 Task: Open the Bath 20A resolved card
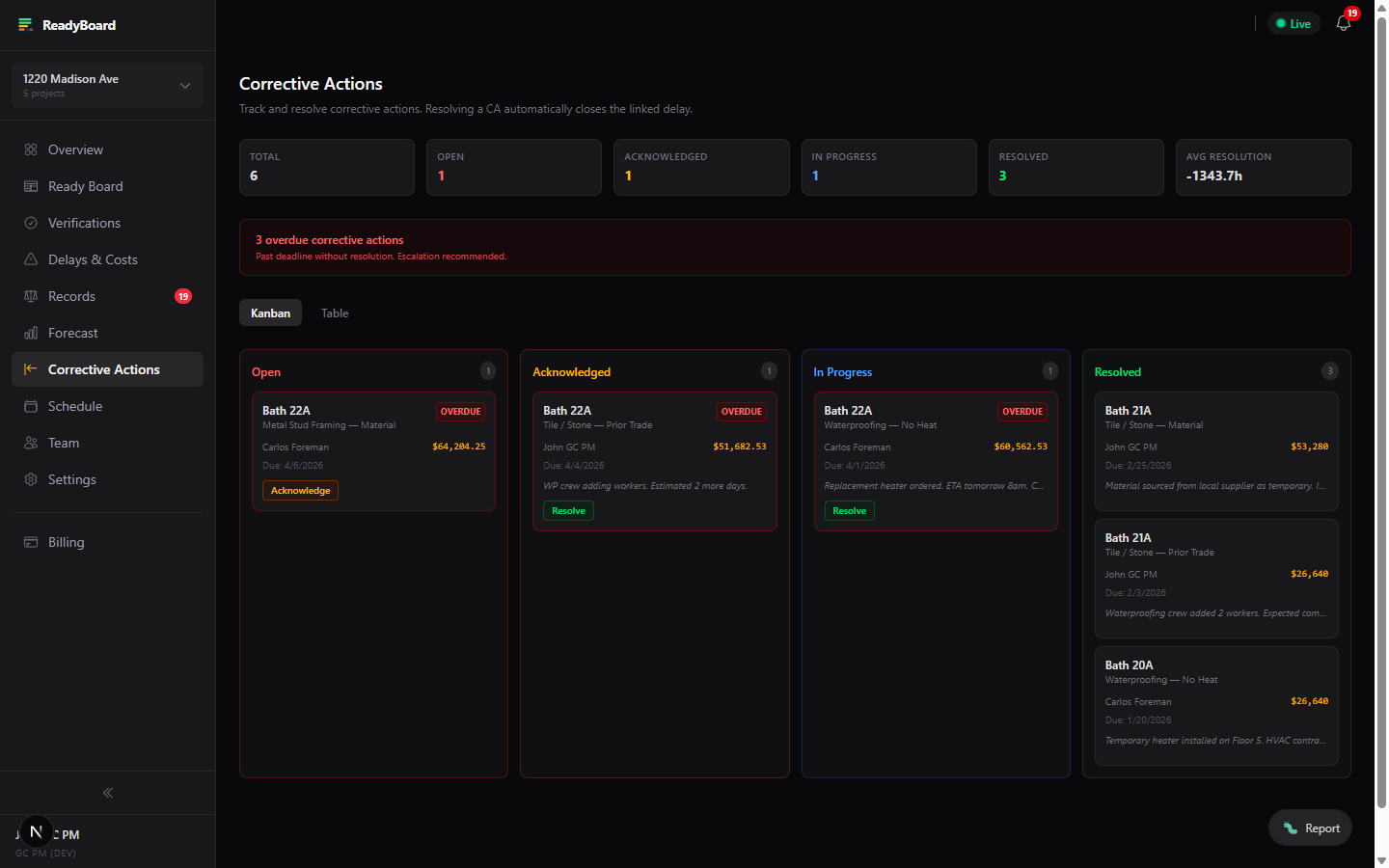1216,706
